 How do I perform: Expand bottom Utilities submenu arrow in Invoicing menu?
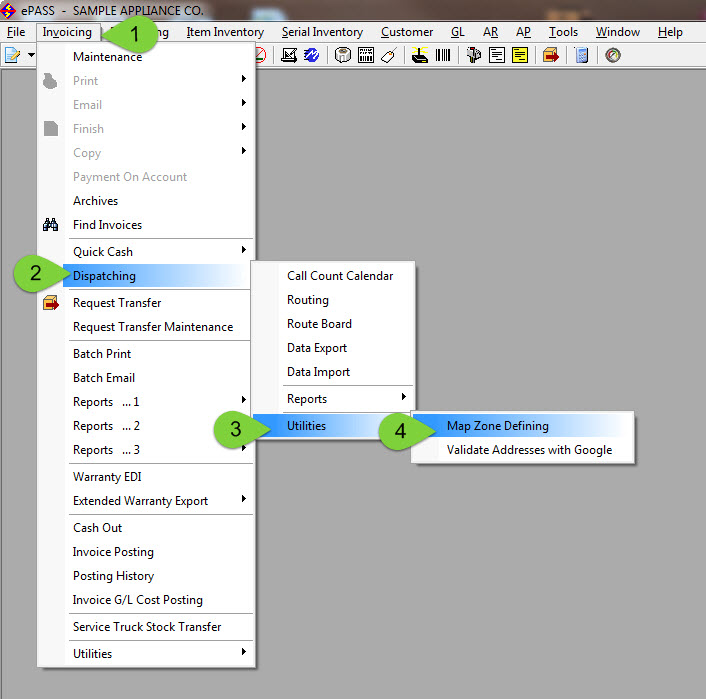pyautogui.click(x=244, y=652)
